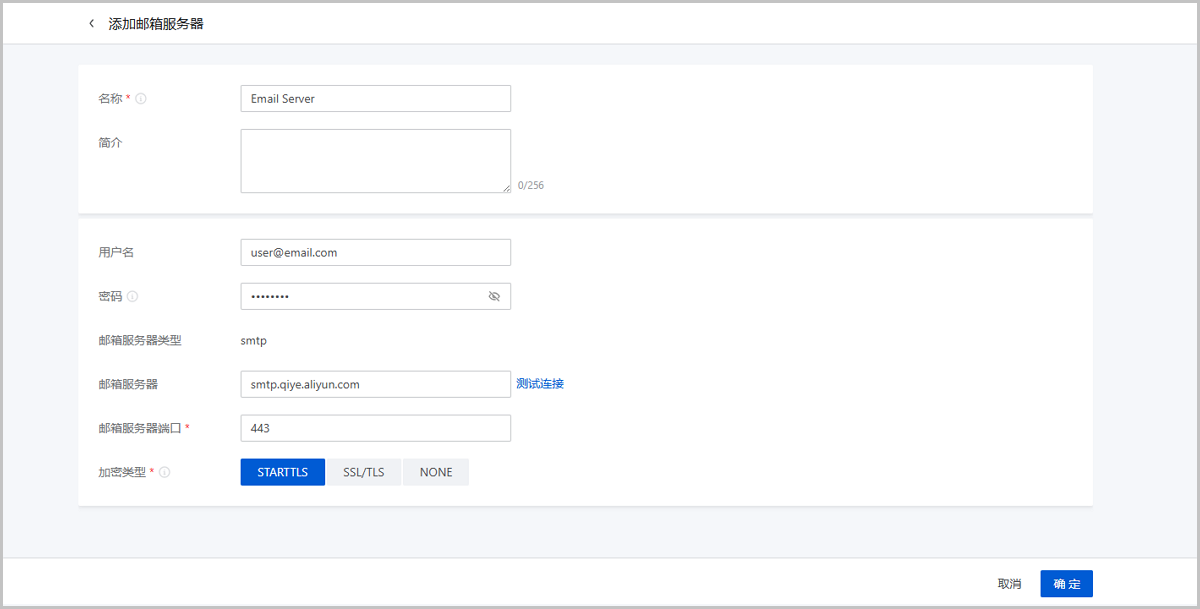1200x609 pixels.
Task: Focus the 用户名 field with user@email.com
Action: [375, 253]
